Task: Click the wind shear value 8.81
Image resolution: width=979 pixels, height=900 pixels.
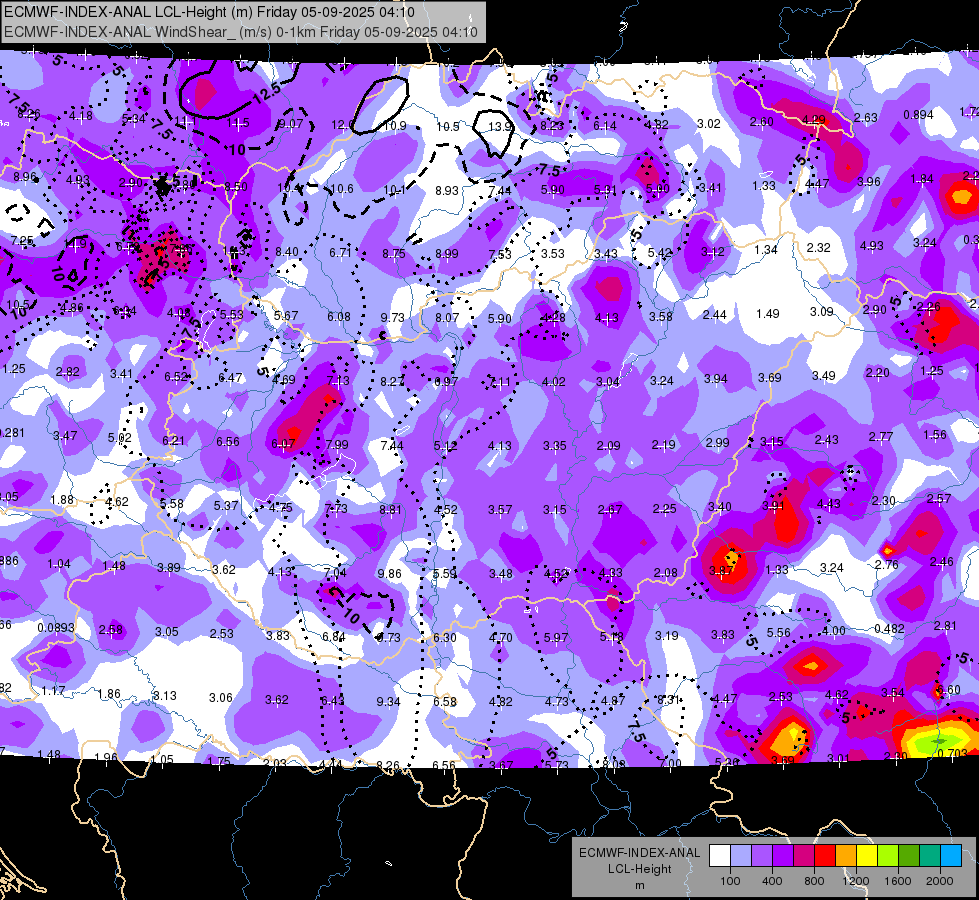Action: click(x=391, y=510)
